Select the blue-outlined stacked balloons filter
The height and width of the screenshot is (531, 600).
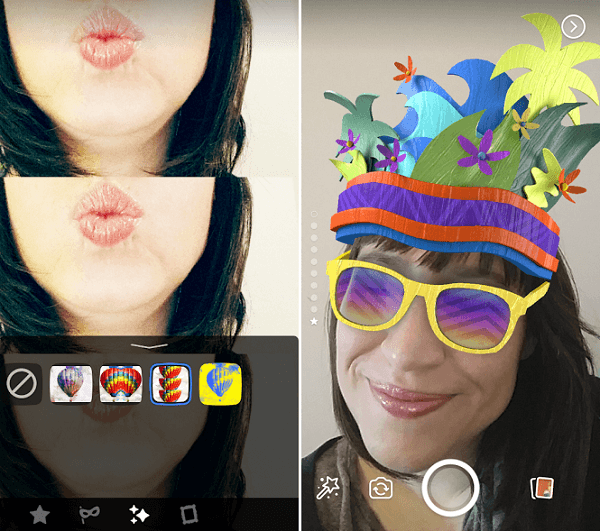pos(170,384)
